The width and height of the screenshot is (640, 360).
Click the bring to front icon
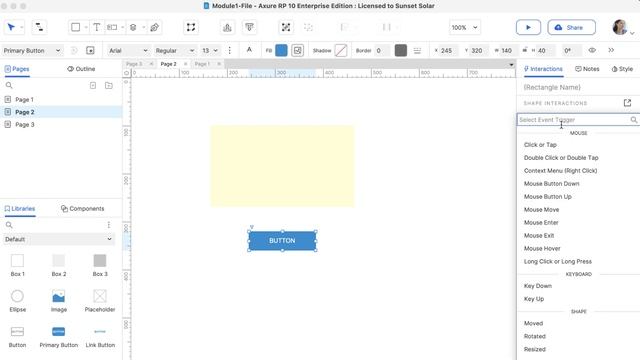point(227,27)
